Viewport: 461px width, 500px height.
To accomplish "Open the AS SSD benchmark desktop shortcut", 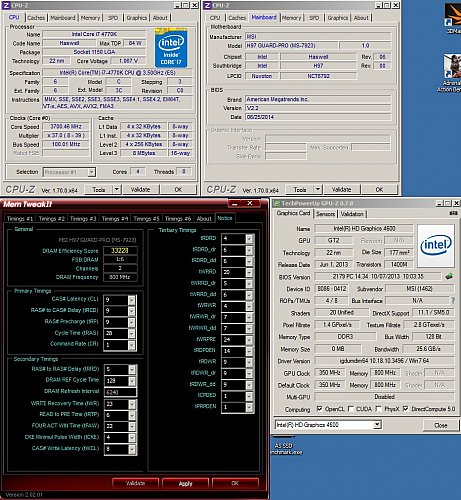I will [286, 446].
